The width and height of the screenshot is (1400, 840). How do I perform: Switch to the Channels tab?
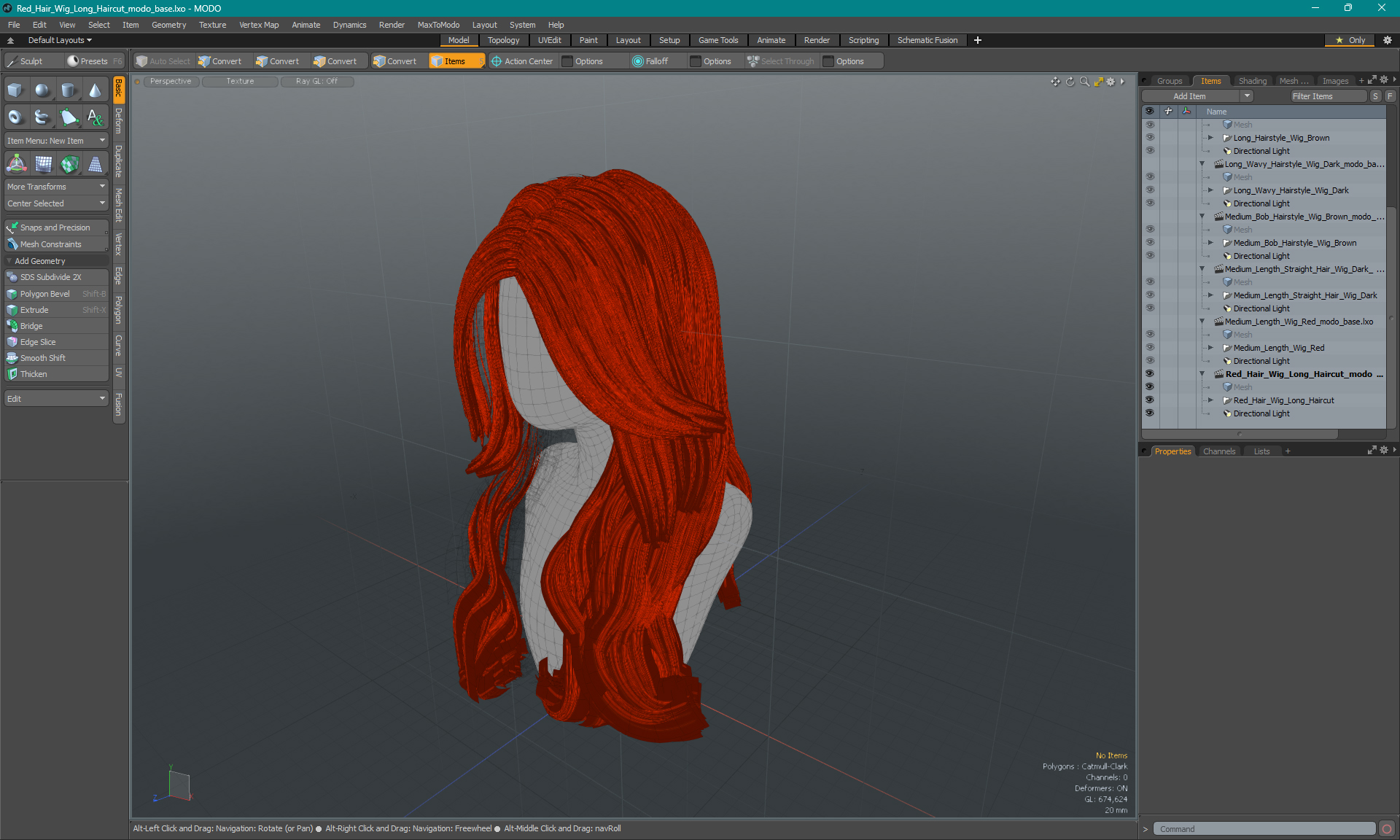tap(1219, 451)
